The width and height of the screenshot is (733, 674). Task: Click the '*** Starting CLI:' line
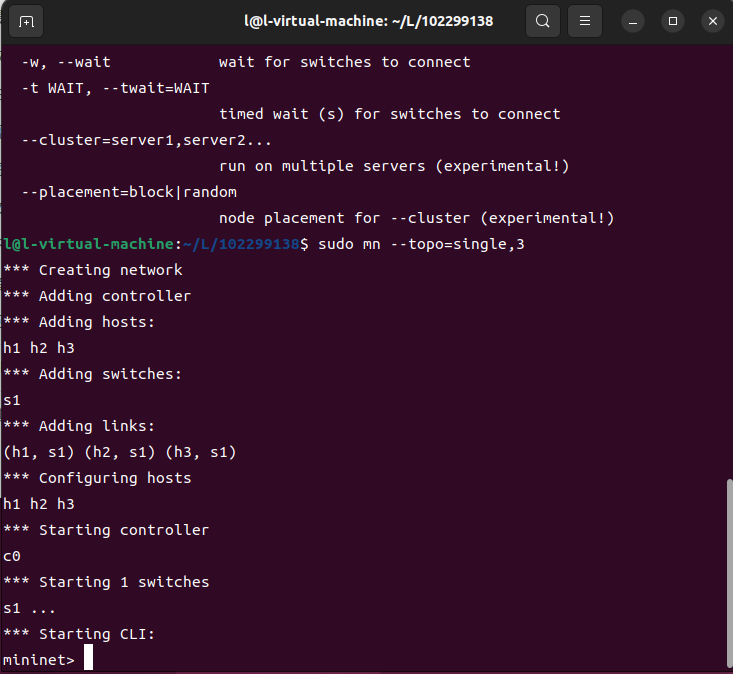pyautogui.click(x=79, y=634)
